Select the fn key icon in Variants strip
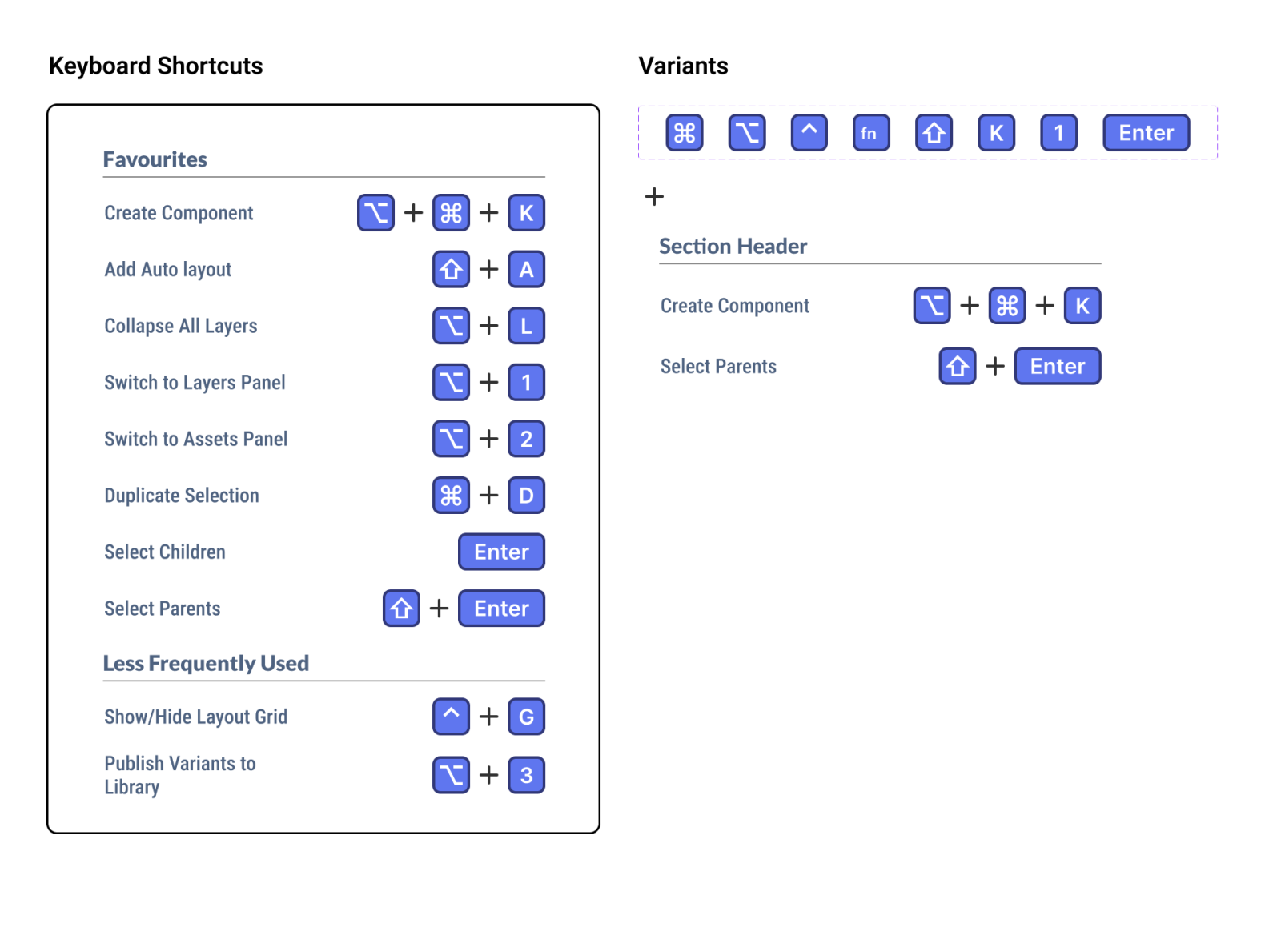 (870, 133)
